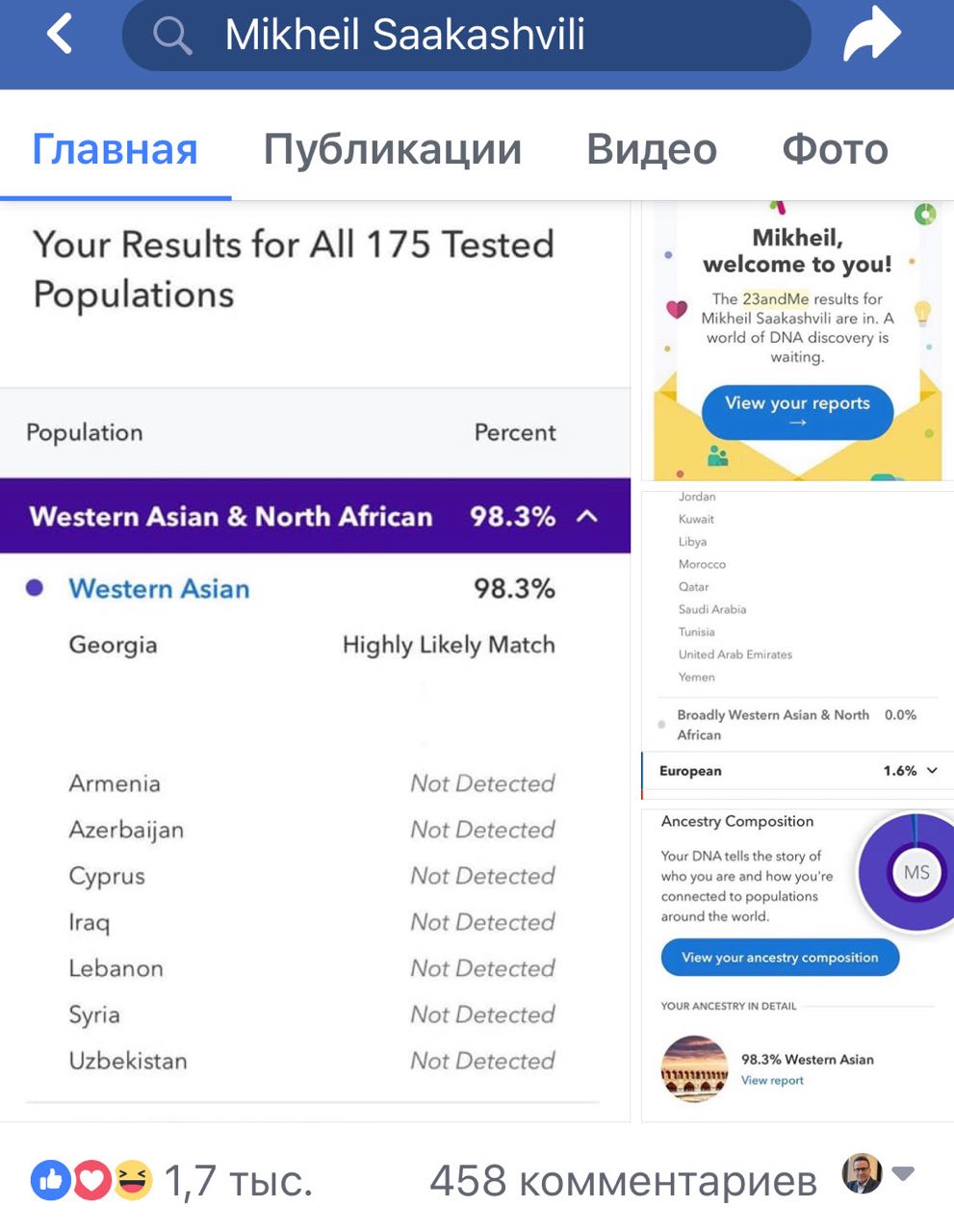Click View your ancestry composition button

pyautogui.click(x=780, y=958)
